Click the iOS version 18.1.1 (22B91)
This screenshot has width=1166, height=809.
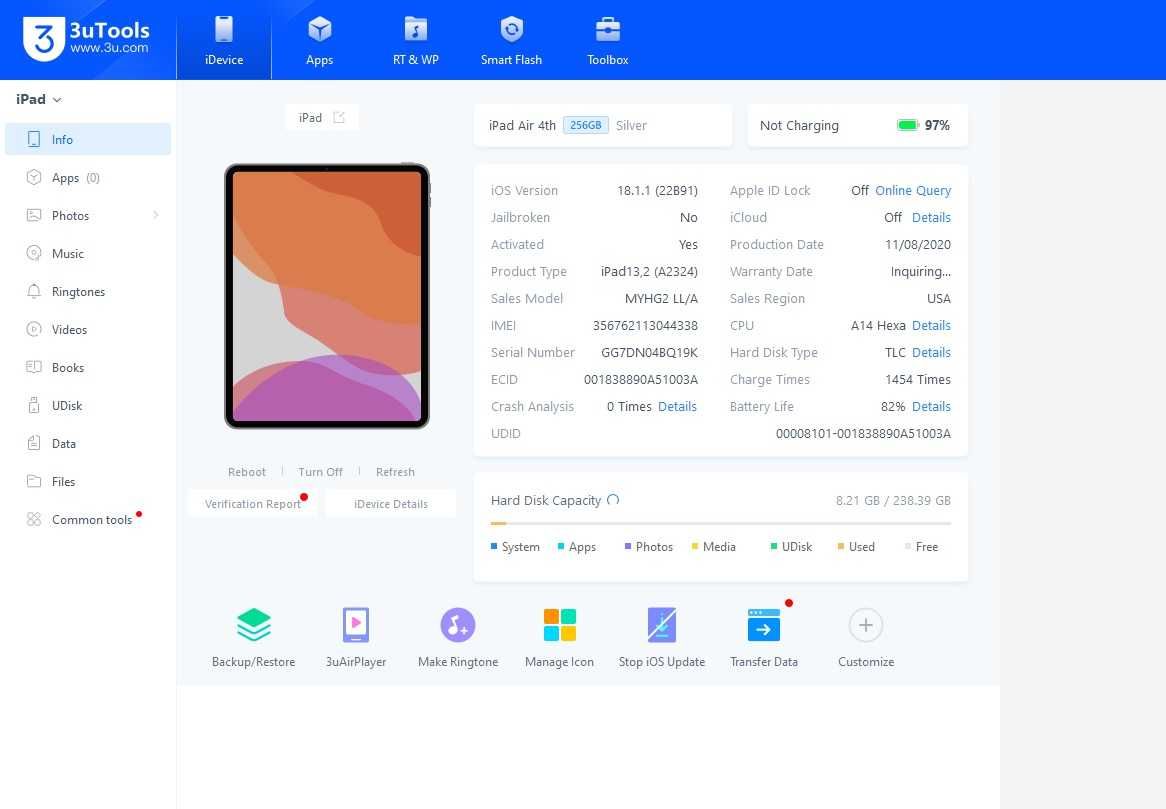click(657, 190)
